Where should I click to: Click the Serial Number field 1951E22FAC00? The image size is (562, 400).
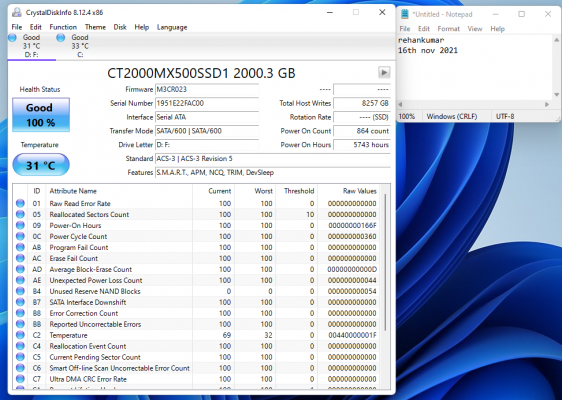click(x=207, y=103)
